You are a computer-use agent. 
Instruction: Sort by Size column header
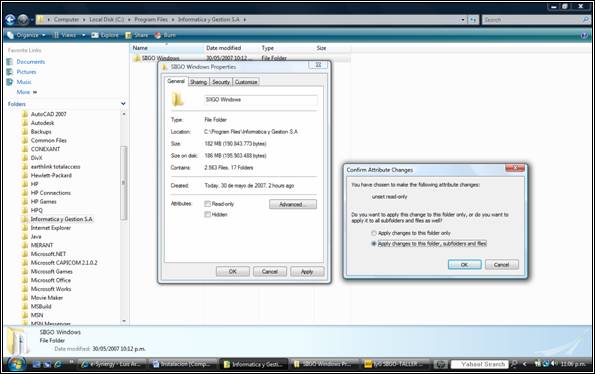pos(332,48)
